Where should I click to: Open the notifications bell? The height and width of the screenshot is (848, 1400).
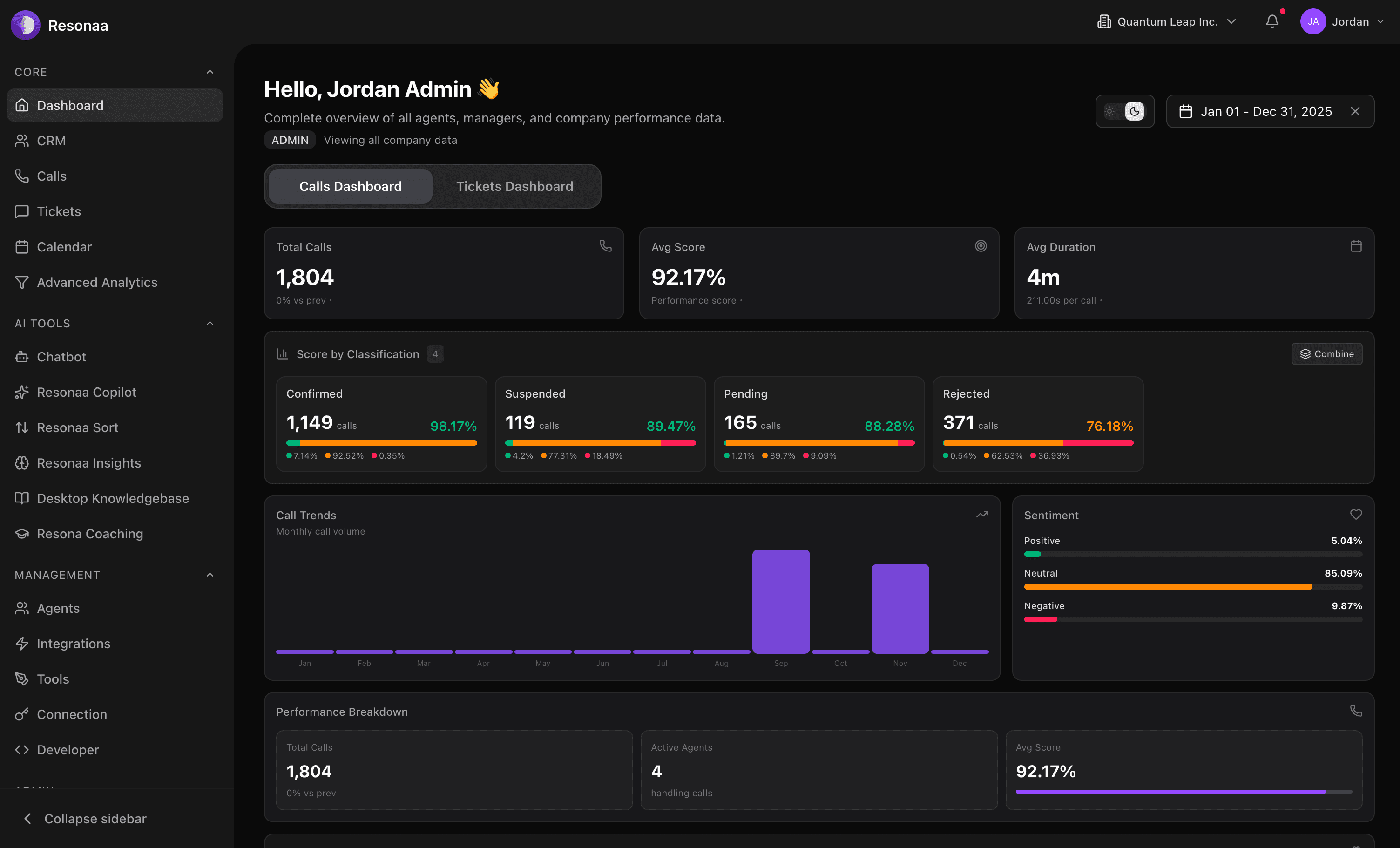[x=1271, y=21]
